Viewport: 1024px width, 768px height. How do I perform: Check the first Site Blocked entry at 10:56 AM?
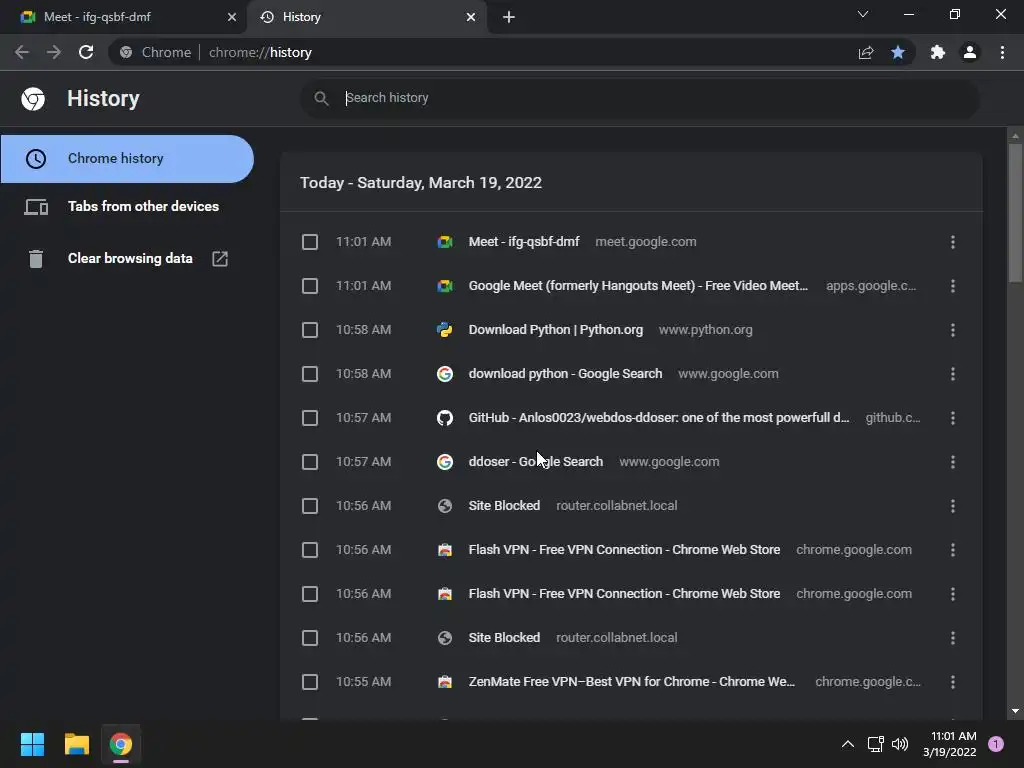coord(310,506)
